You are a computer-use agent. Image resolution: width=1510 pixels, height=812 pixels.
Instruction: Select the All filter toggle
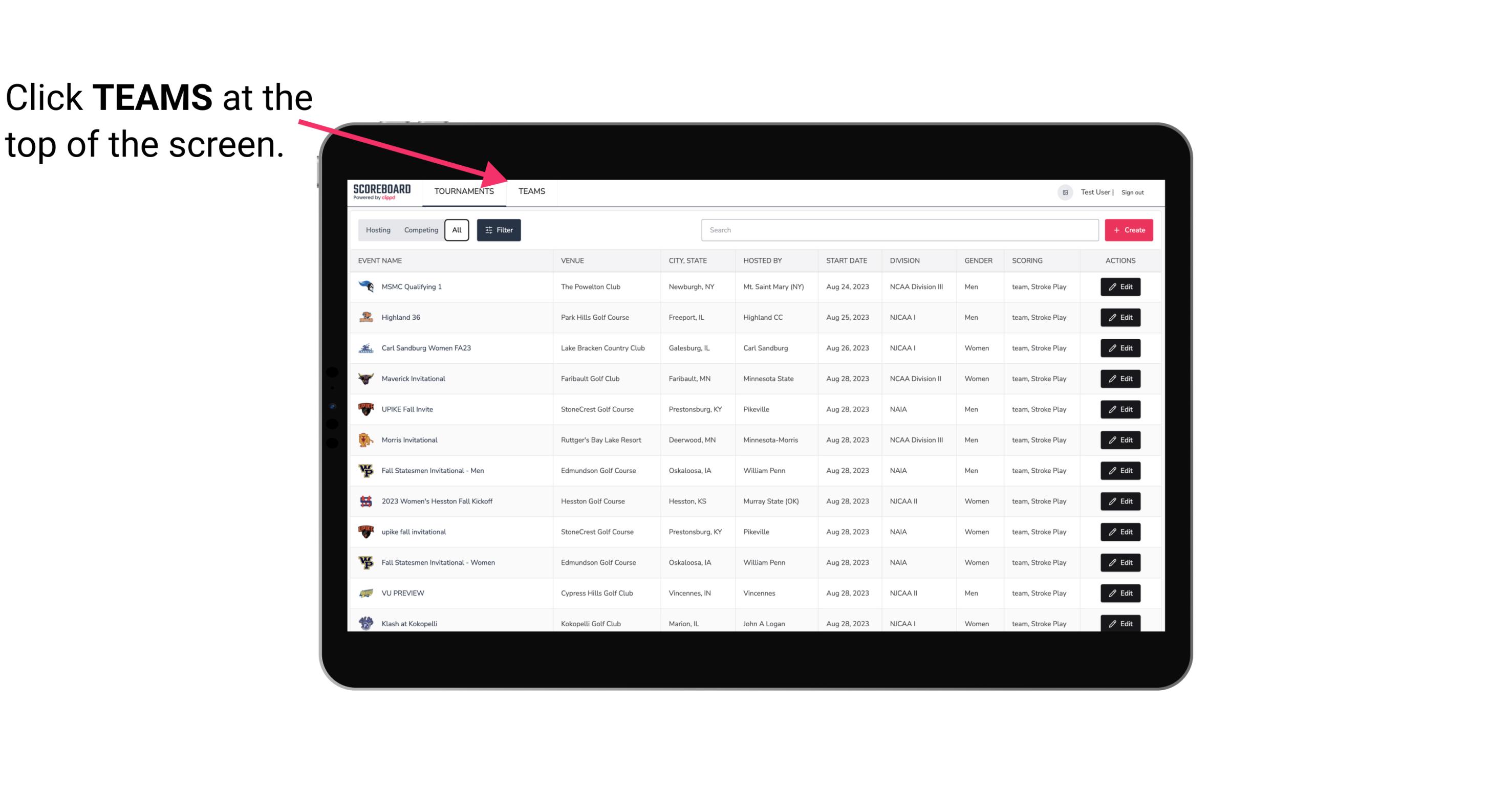[x=456, y=229]
